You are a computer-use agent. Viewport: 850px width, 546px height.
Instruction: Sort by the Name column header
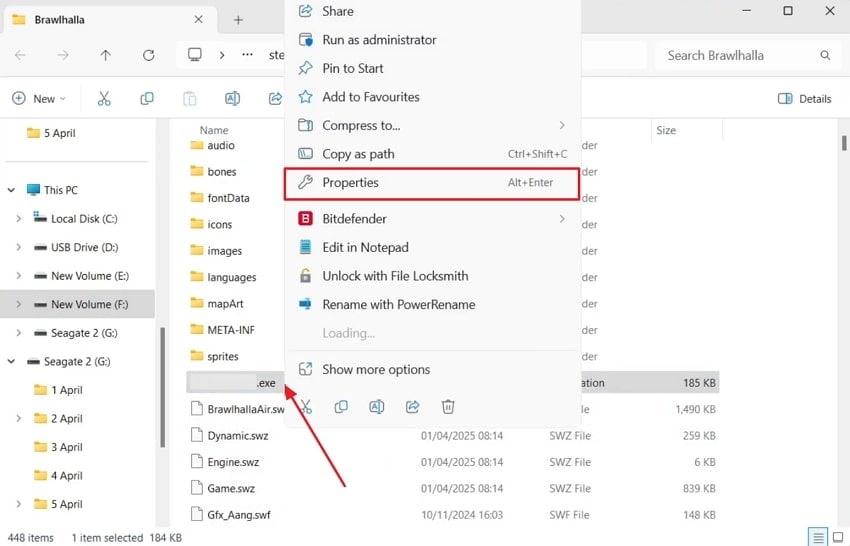(214, 130)
